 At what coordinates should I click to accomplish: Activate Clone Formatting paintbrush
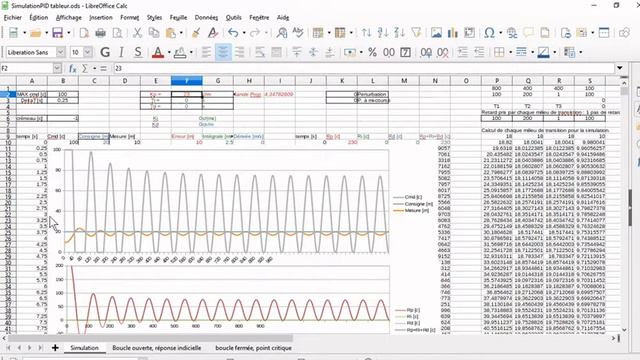pos(196,33)
